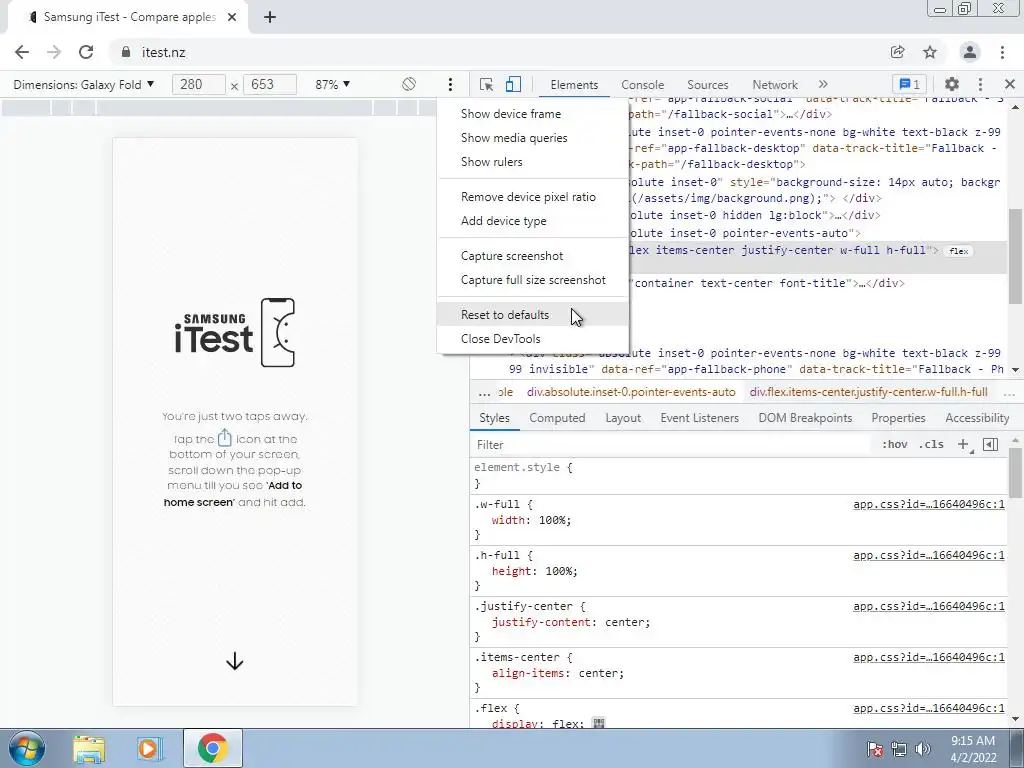1024x768 pixels.
Task: Select Show device frame menu item
Action: (x=533, y=114)
